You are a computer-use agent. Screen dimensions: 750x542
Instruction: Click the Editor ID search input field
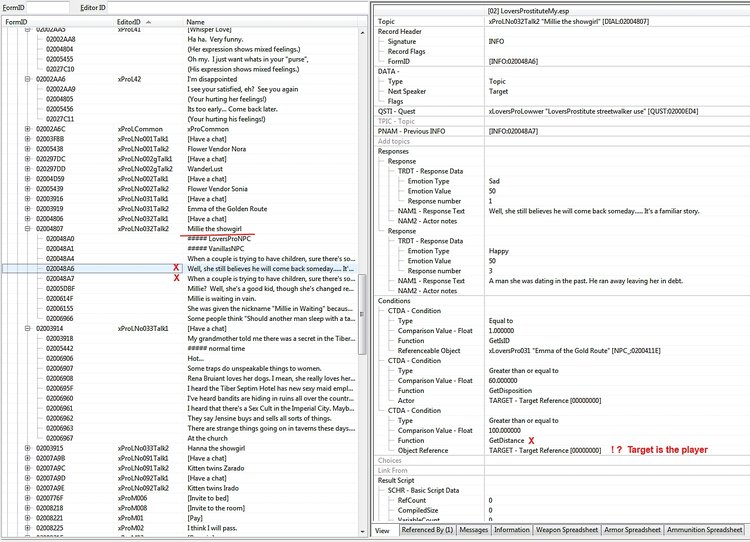coord(237,8)
